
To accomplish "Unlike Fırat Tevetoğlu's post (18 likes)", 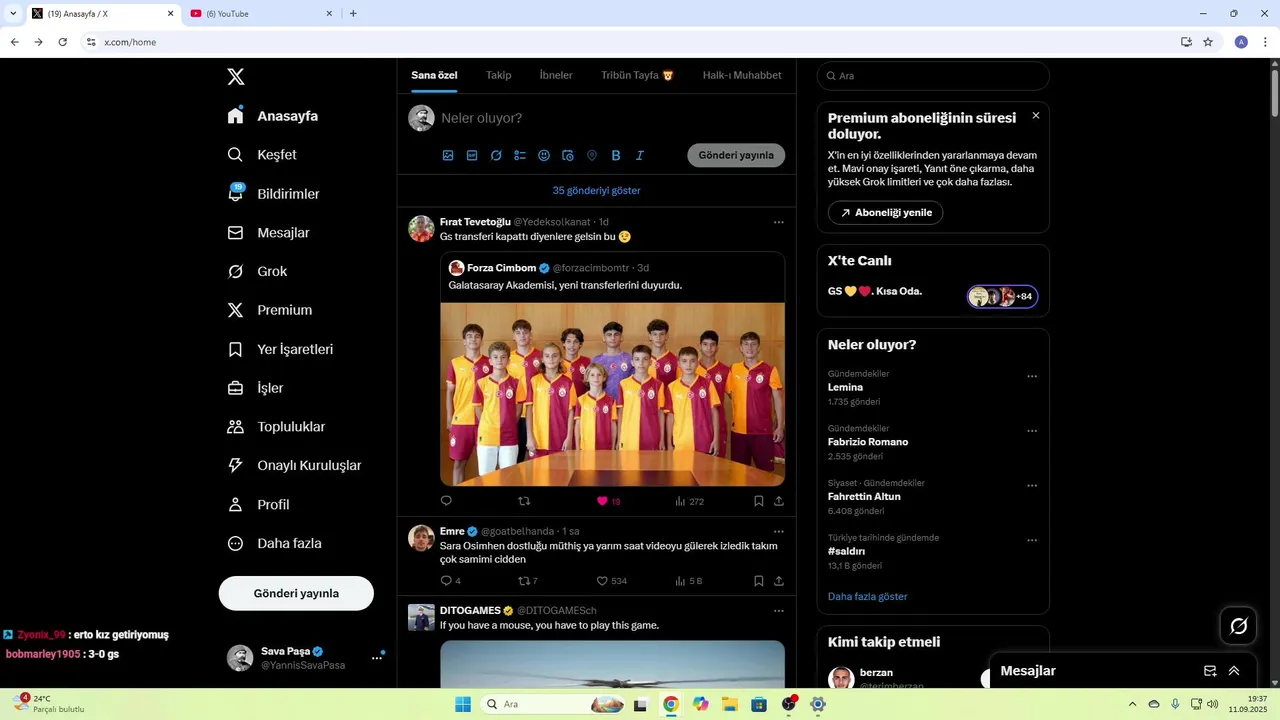I will (x=608, y=501).
